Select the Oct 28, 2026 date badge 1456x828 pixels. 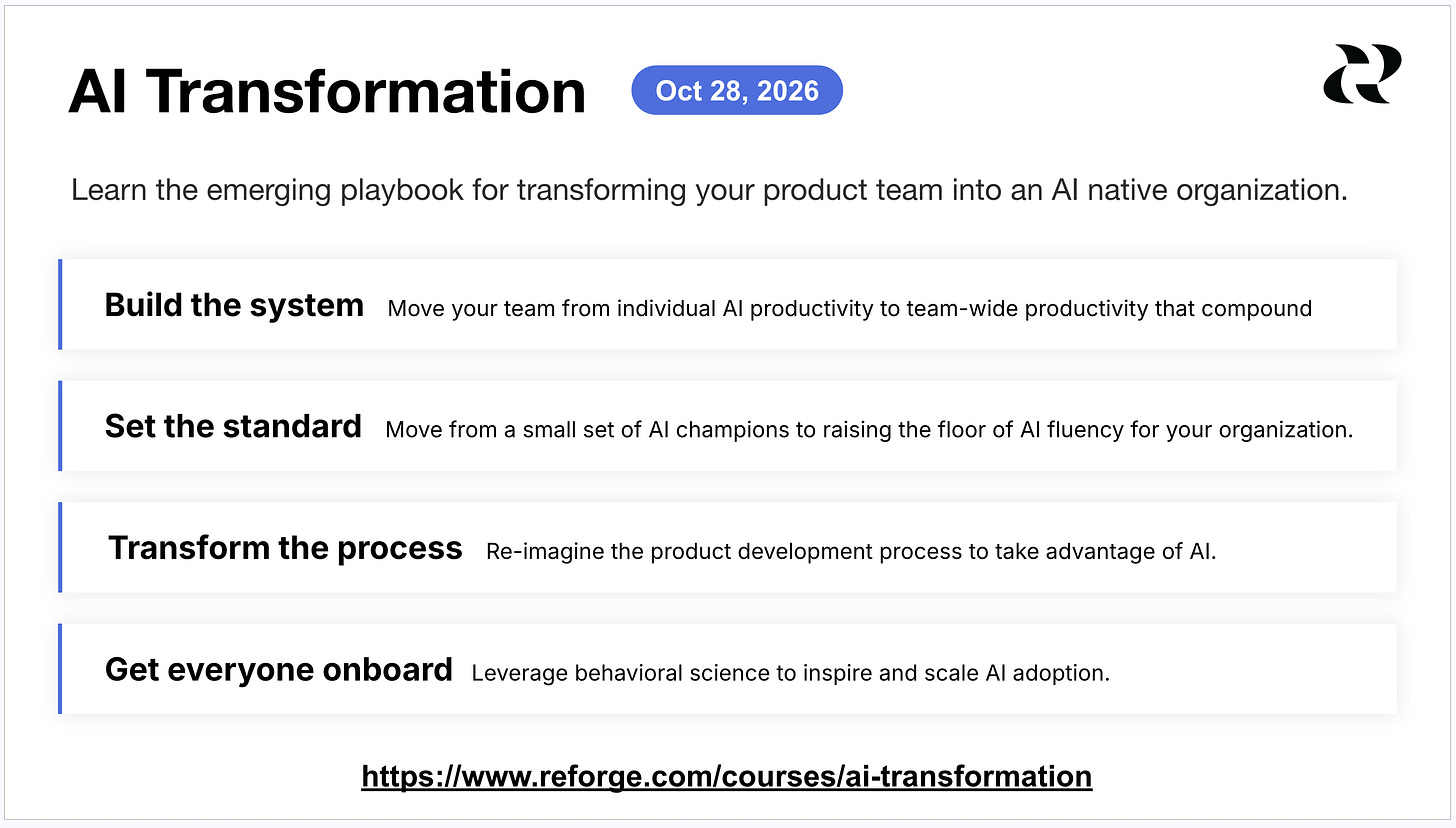click(x=737, y=91)
